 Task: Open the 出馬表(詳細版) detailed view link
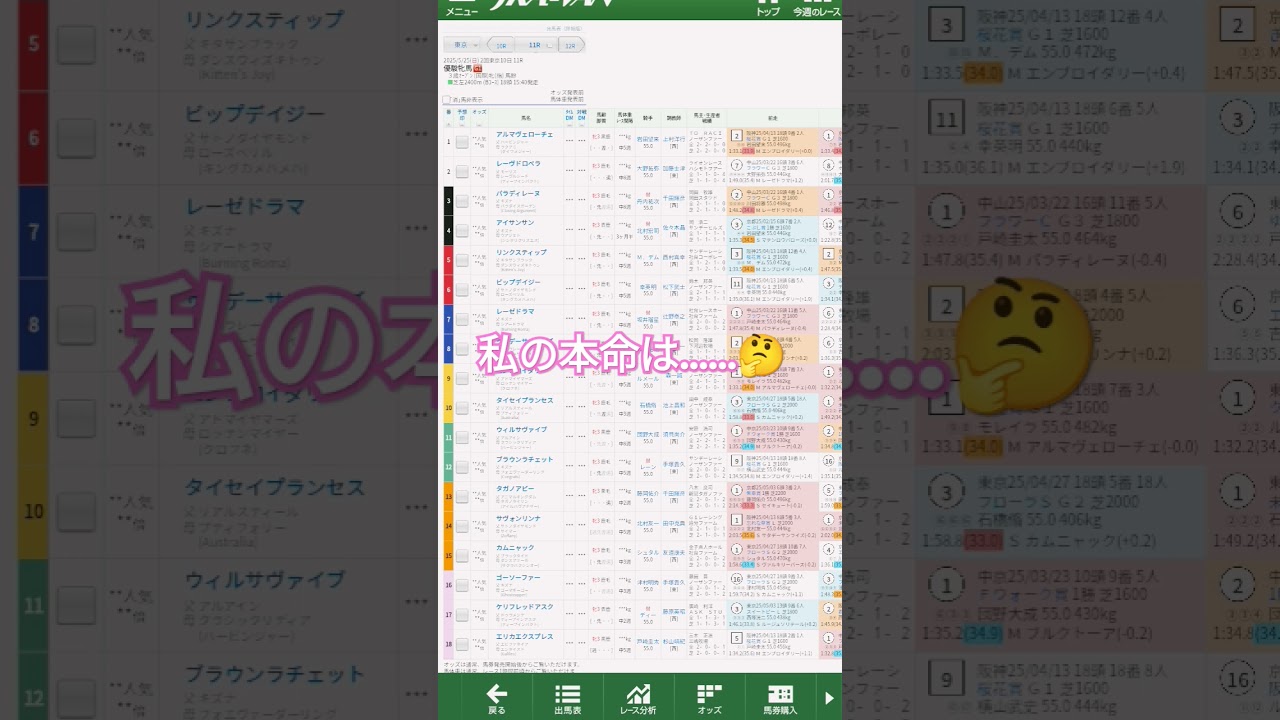click(562, 28)
